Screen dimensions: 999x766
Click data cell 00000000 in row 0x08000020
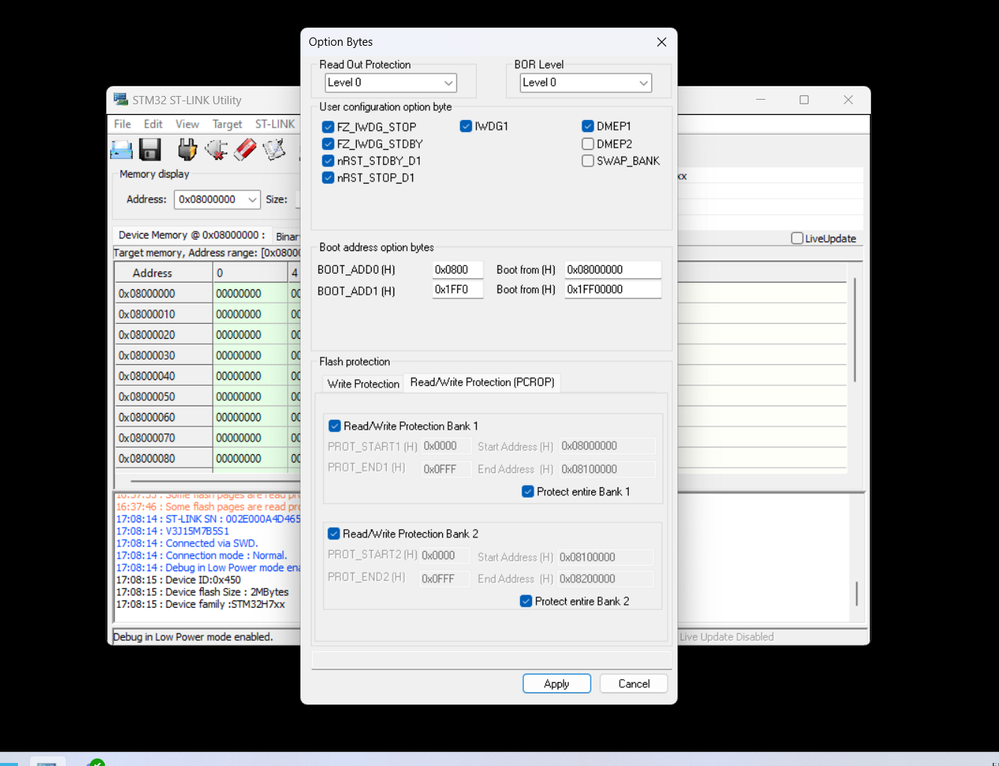point(250,335)
